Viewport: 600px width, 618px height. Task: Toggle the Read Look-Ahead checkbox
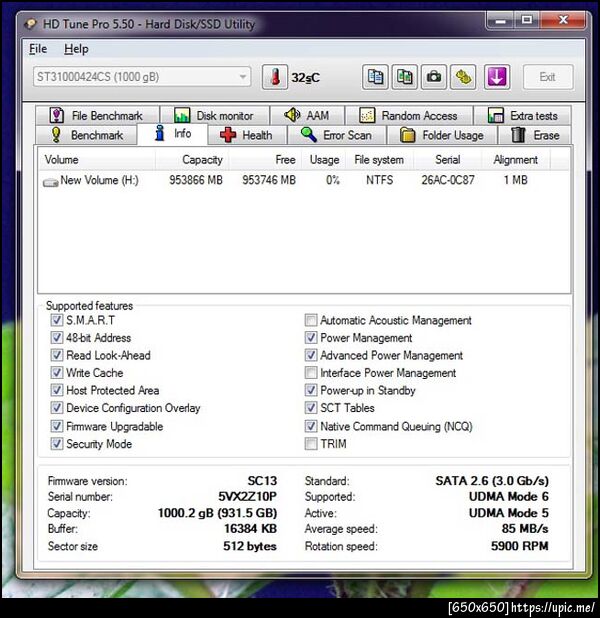point(56,355)
